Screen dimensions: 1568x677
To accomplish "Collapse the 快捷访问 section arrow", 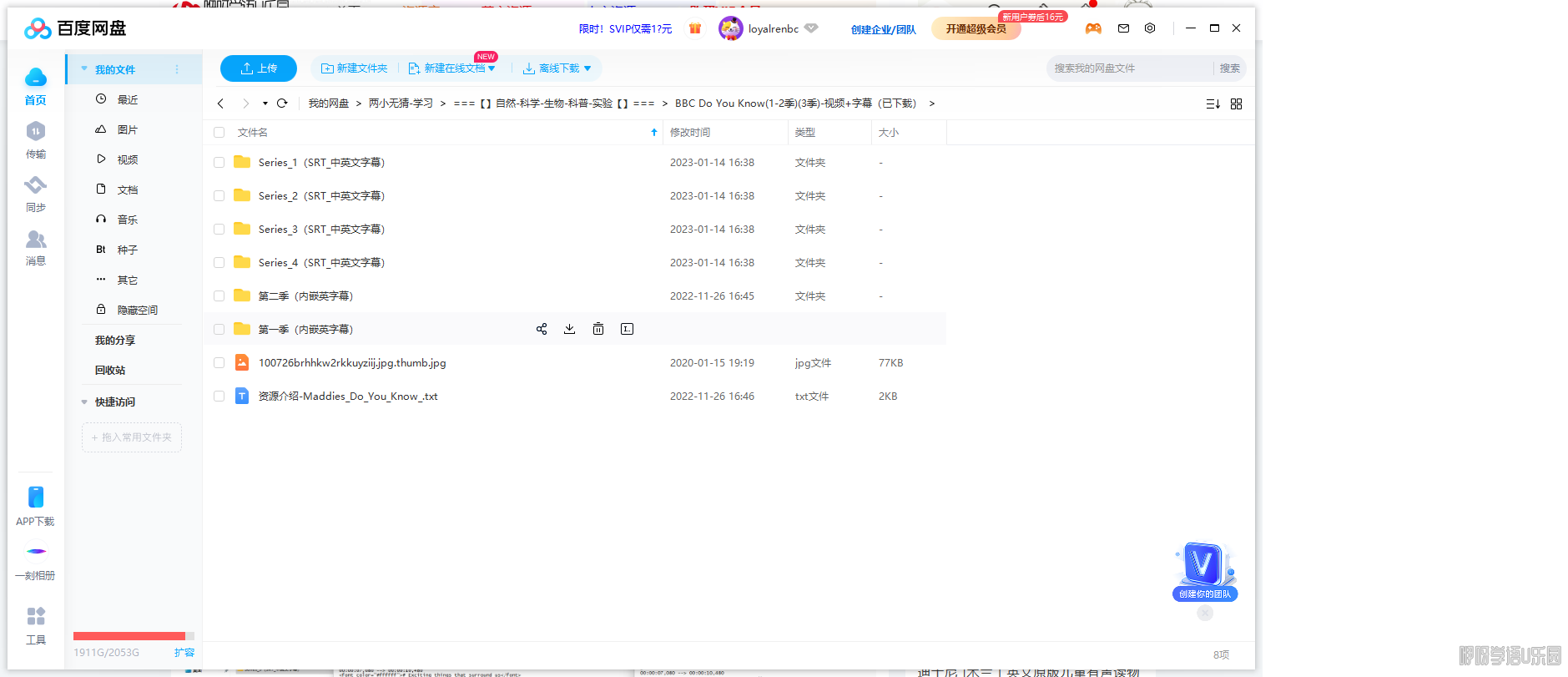I will click(84, 402).
